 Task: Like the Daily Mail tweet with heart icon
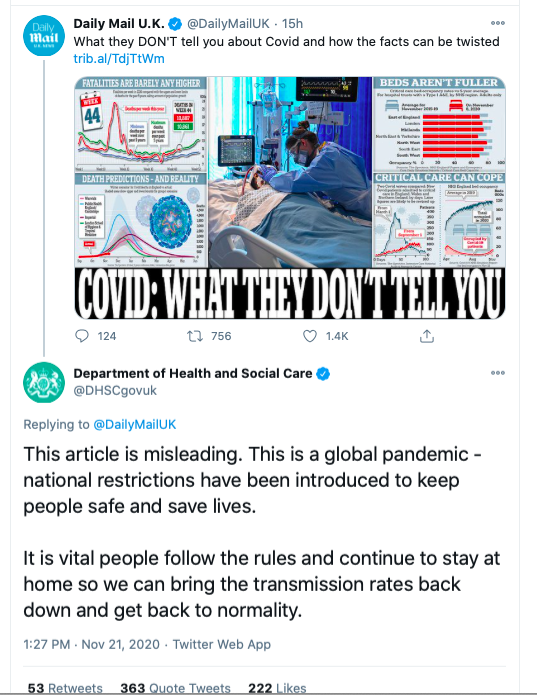pyautogui.click(x=310, y=336)
